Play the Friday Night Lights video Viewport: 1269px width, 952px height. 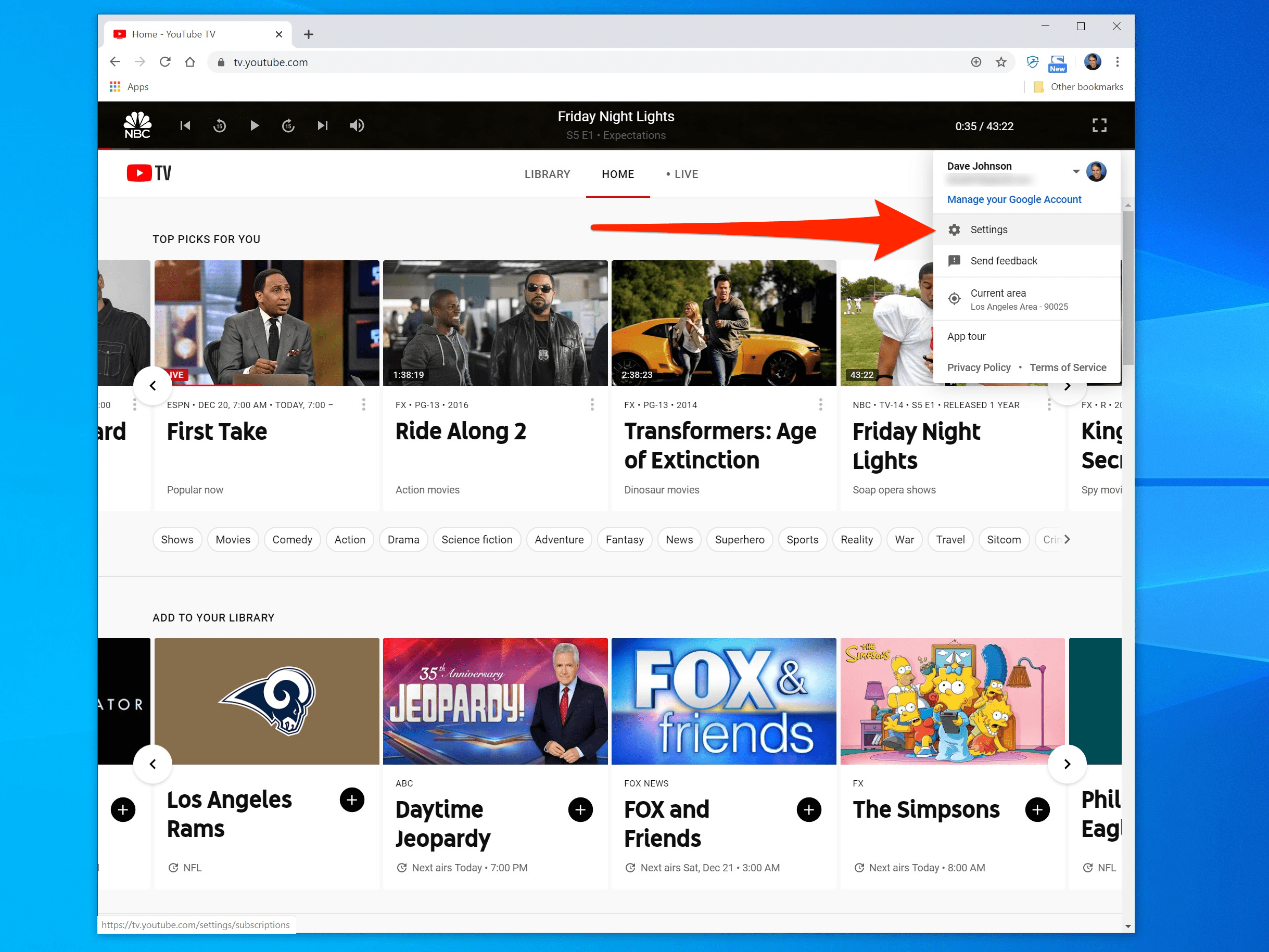[254, 125]
